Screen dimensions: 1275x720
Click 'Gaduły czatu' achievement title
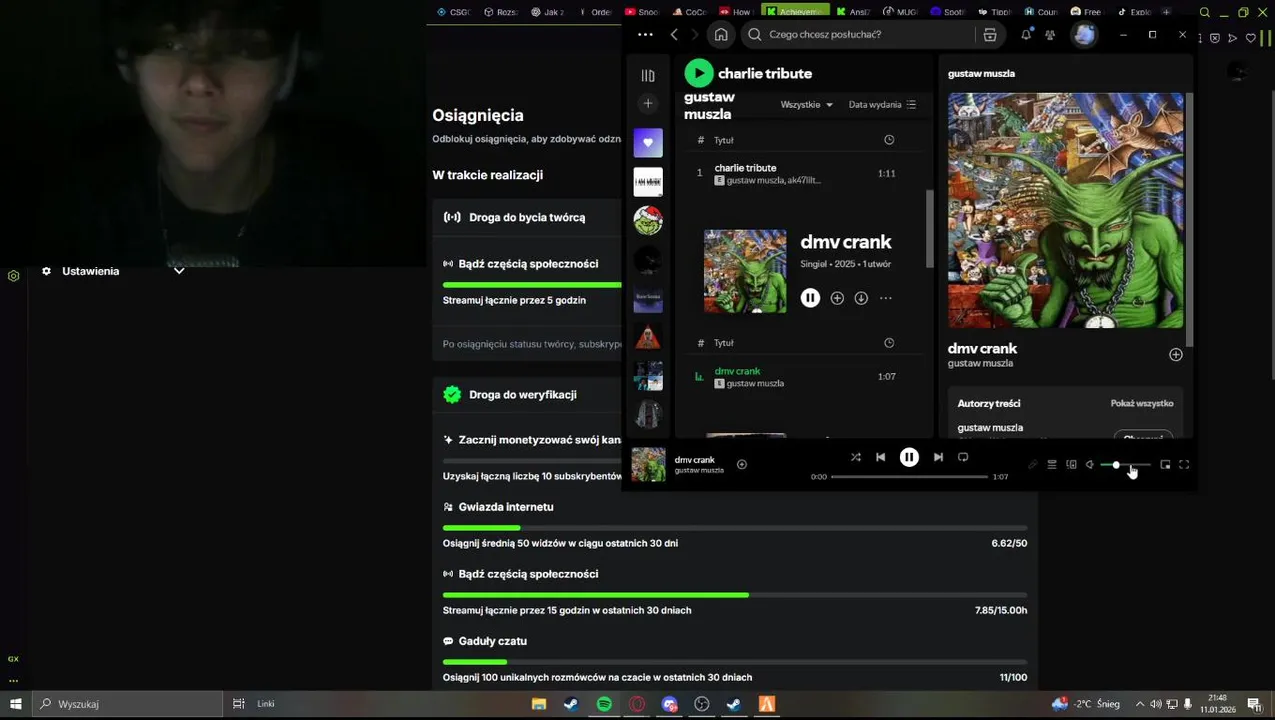point(493,641)
